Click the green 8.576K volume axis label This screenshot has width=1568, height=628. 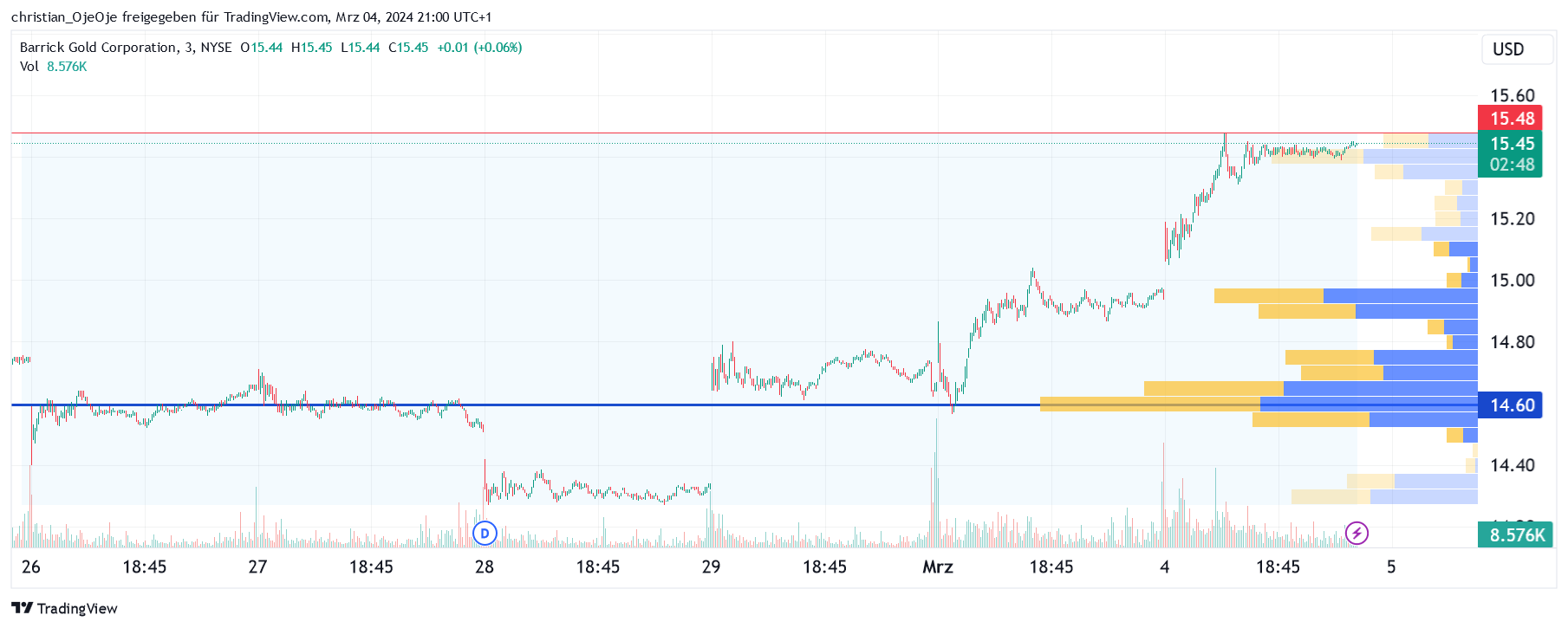coord(1516,535)
